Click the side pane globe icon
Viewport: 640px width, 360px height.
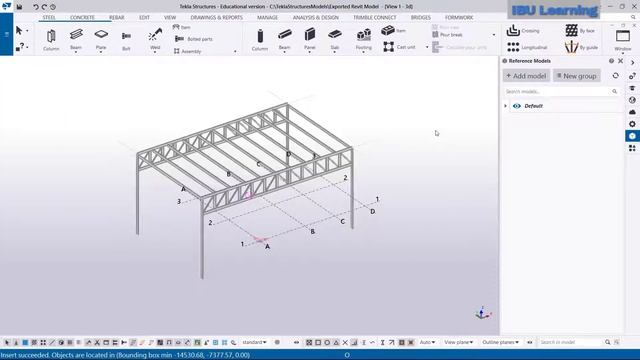632,100
